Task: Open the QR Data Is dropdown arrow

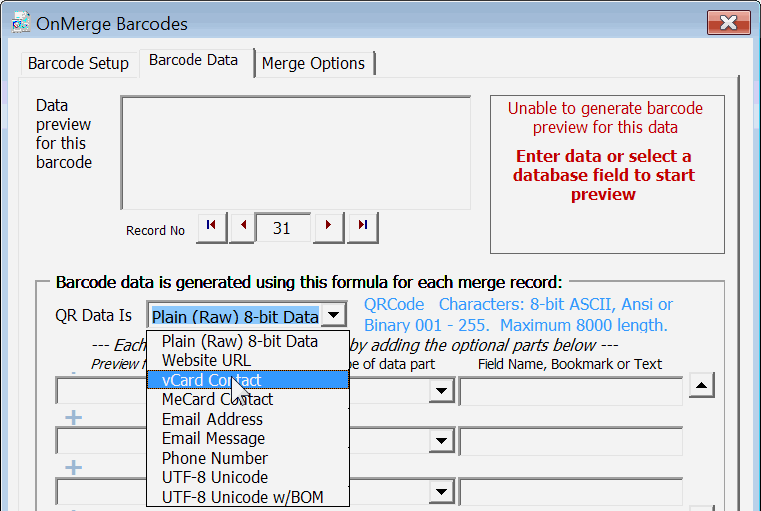Action: [333, 316]
